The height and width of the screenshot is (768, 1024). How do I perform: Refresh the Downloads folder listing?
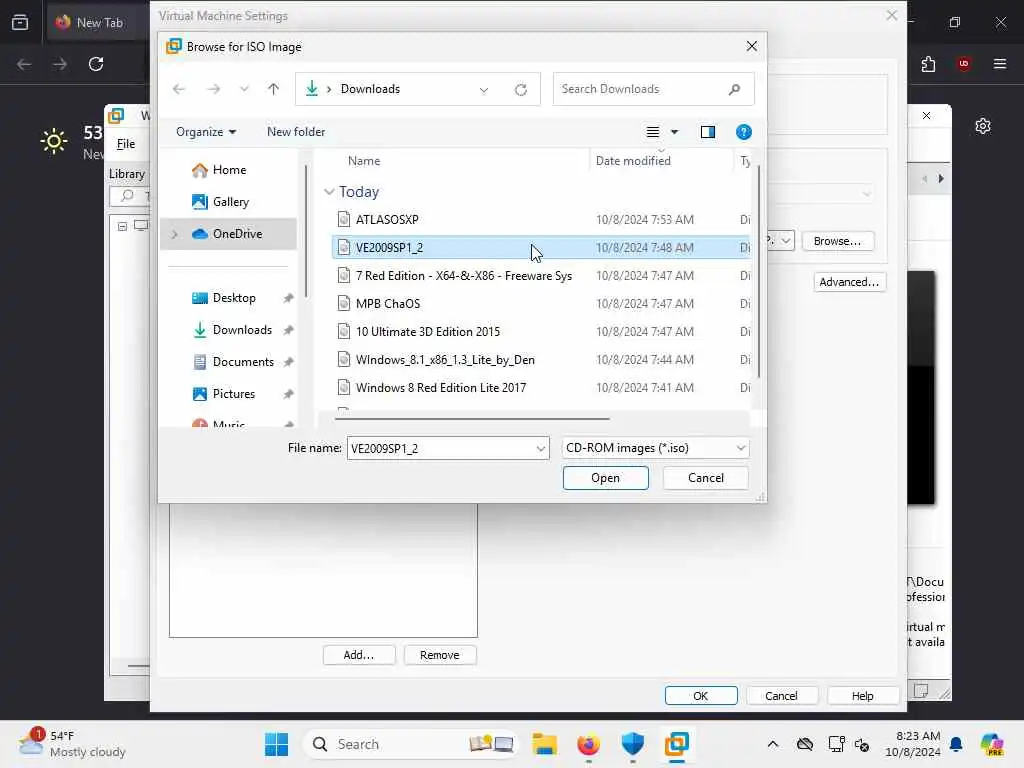pyautogui.click(x=520, y=89)
